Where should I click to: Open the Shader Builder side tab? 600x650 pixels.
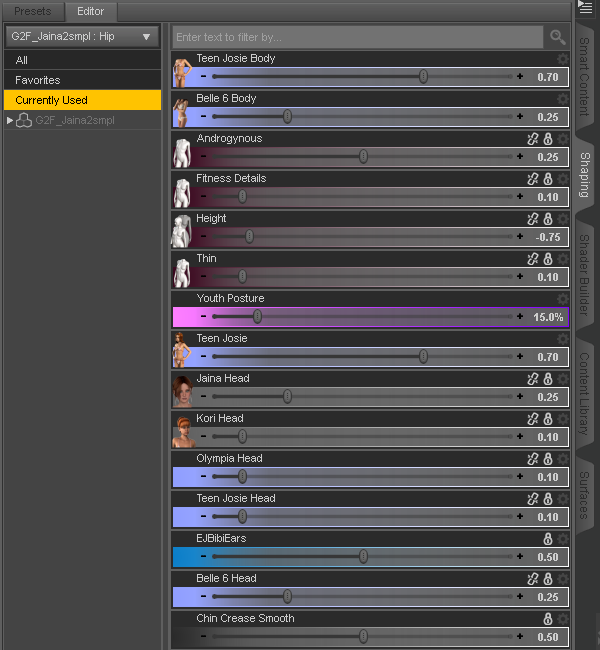(x=585, y=275)
